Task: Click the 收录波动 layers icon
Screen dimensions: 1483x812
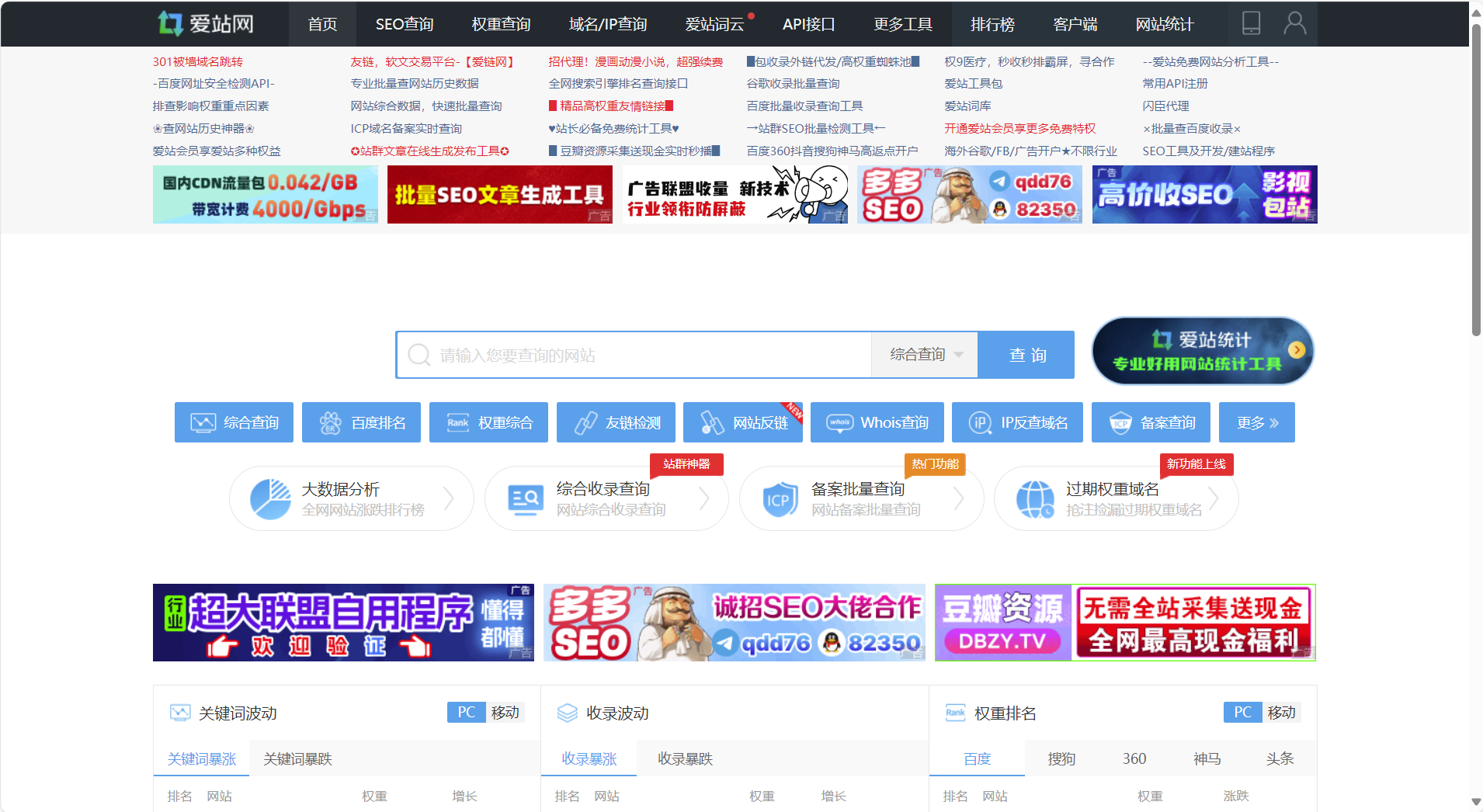Action: [x=568, y=713]
